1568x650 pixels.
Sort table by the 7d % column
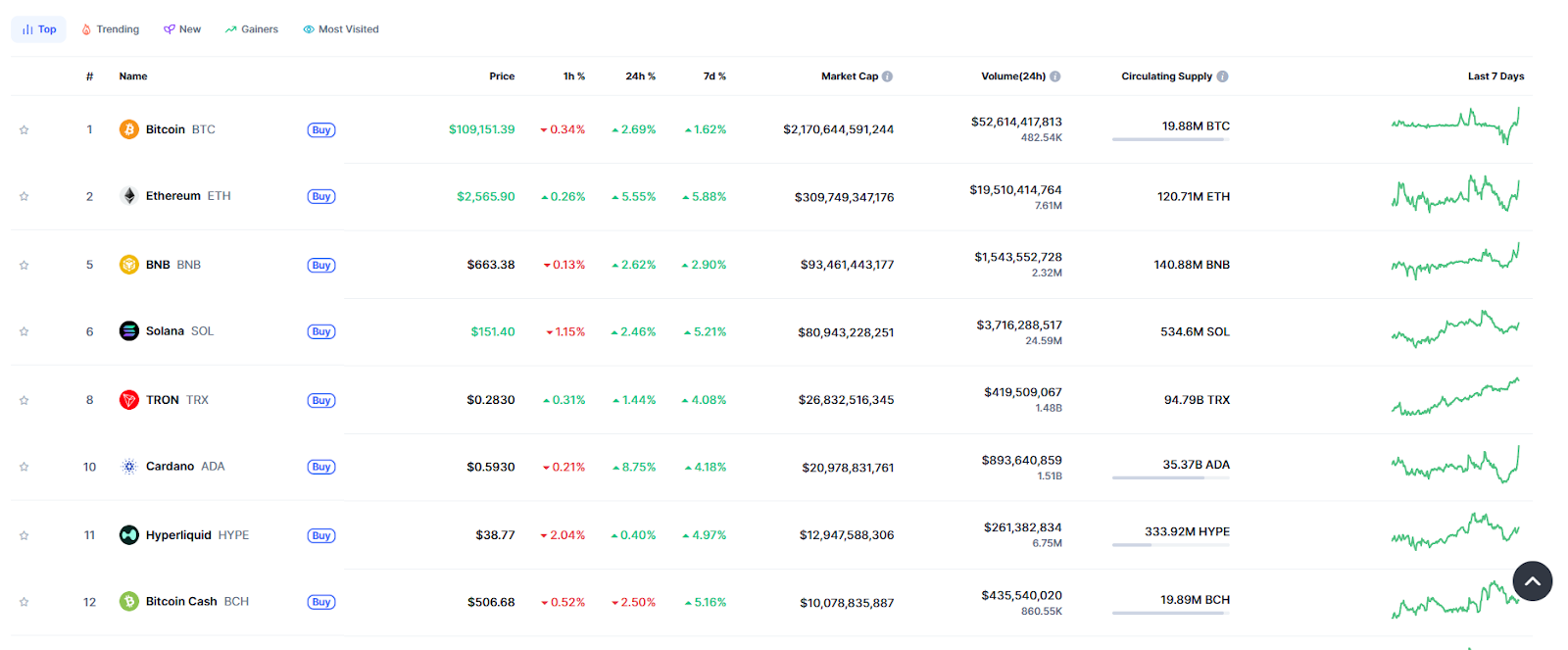coord(714,76)
